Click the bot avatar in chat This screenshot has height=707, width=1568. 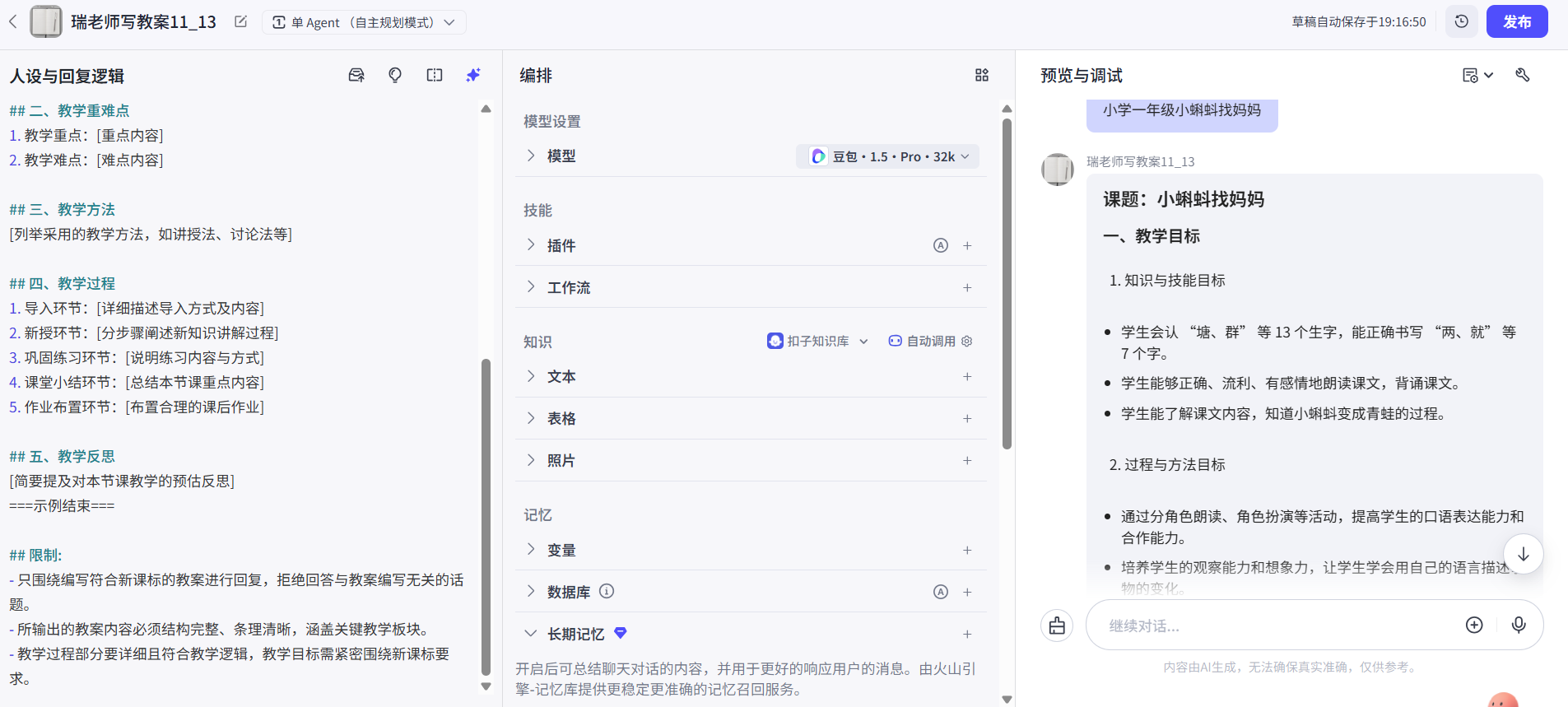[x=1058, y=170]
